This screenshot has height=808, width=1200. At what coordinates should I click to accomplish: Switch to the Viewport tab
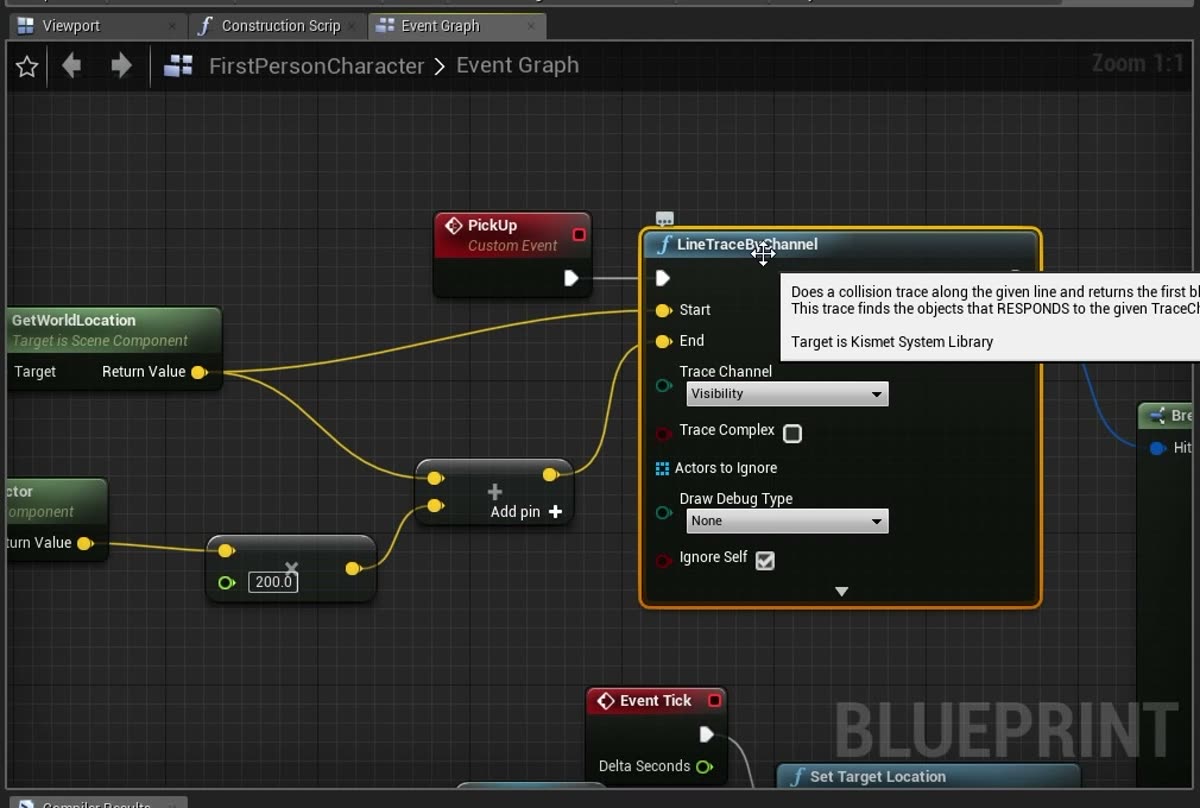(70, 26)
